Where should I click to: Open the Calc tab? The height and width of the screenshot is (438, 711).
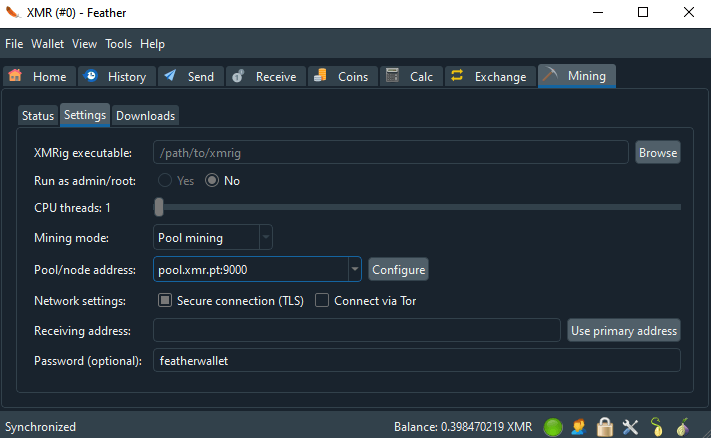(411, 76)
